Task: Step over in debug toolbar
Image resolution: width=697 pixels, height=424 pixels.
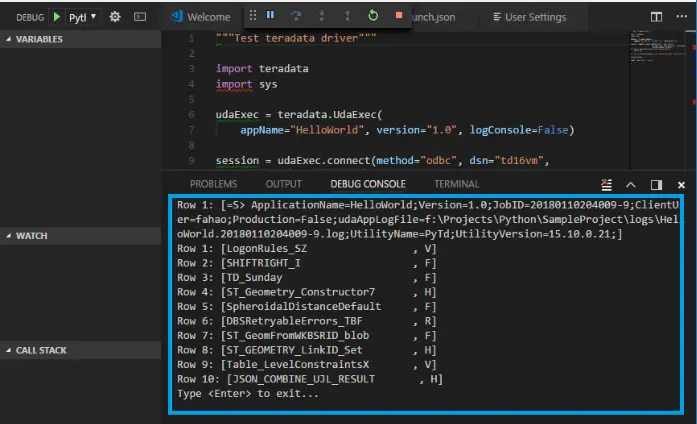Action: click(296, 16)
